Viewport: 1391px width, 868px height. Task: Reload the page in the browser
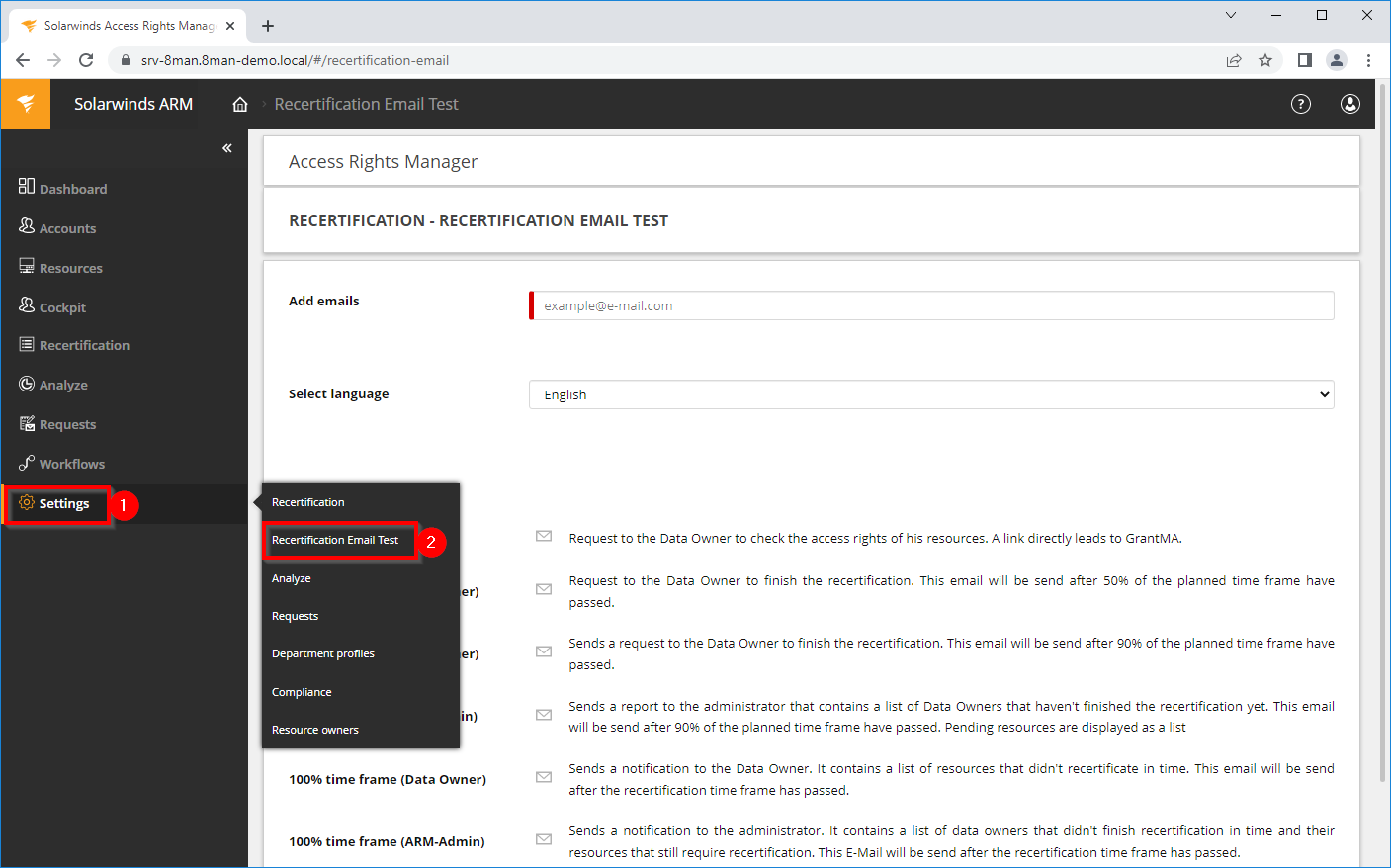(x=86, y=60)
